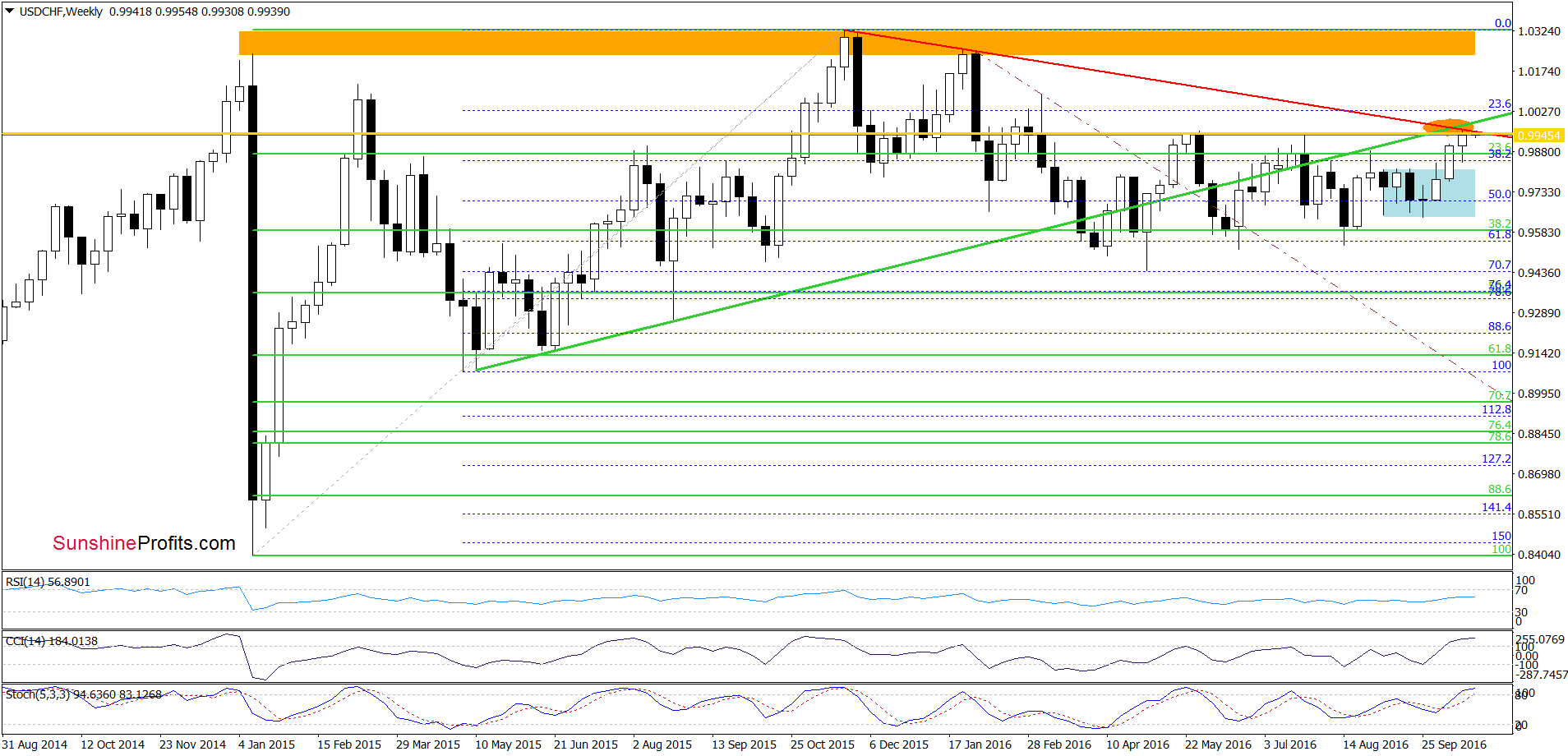Click the 17 Jan 2016 date label
This screenshot has height=756, width=1568.
(980, 744)
